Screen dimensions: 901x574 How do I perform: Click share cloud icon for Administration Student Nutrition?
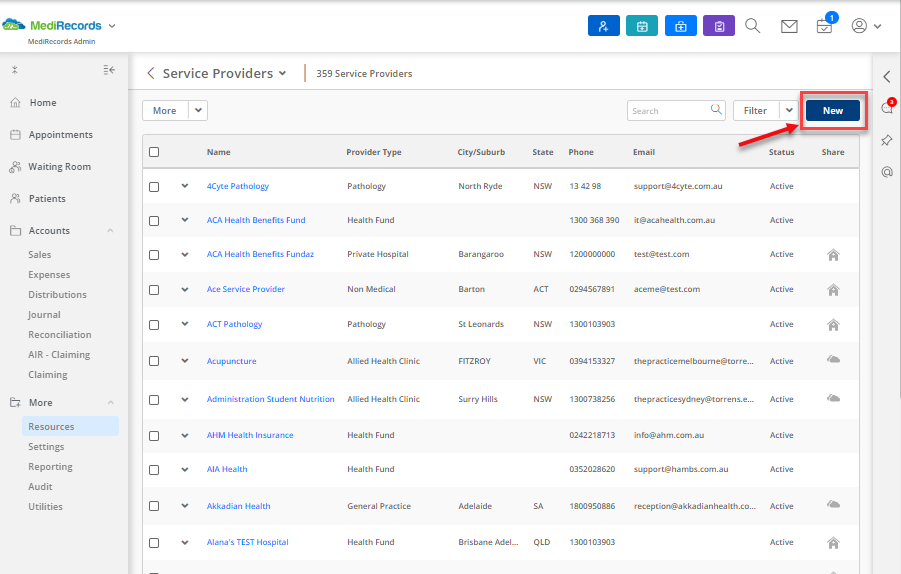(833, 398)
